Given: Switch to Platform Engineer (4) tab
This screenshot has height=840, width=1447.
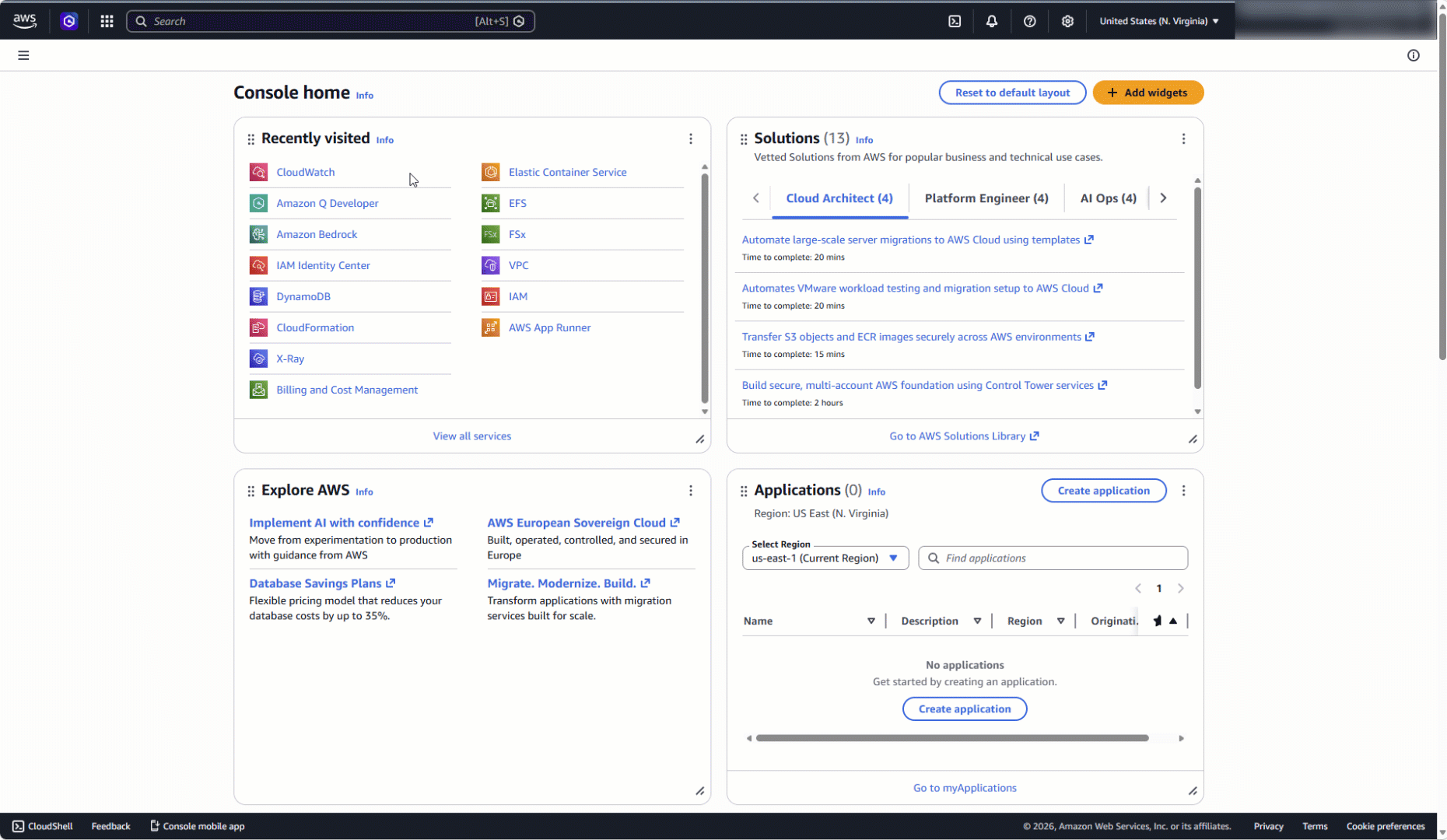Looking at the screenshot, I should click(x=986, y=198).
